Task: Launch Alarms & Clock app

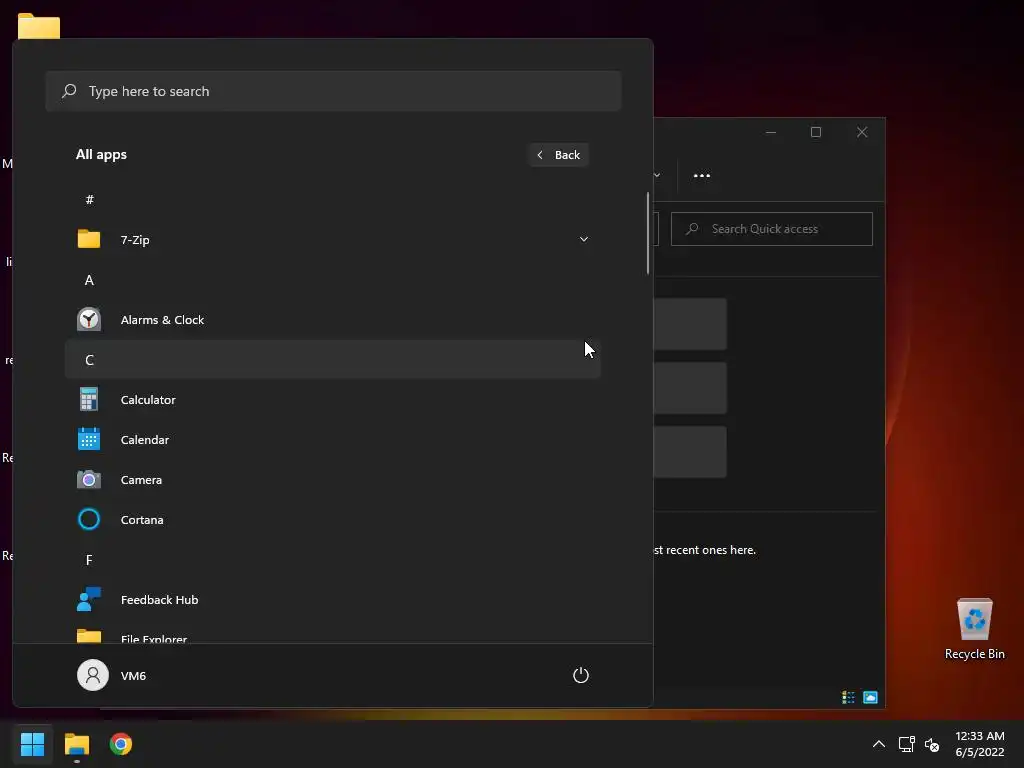Action: (x=332, y=319)
